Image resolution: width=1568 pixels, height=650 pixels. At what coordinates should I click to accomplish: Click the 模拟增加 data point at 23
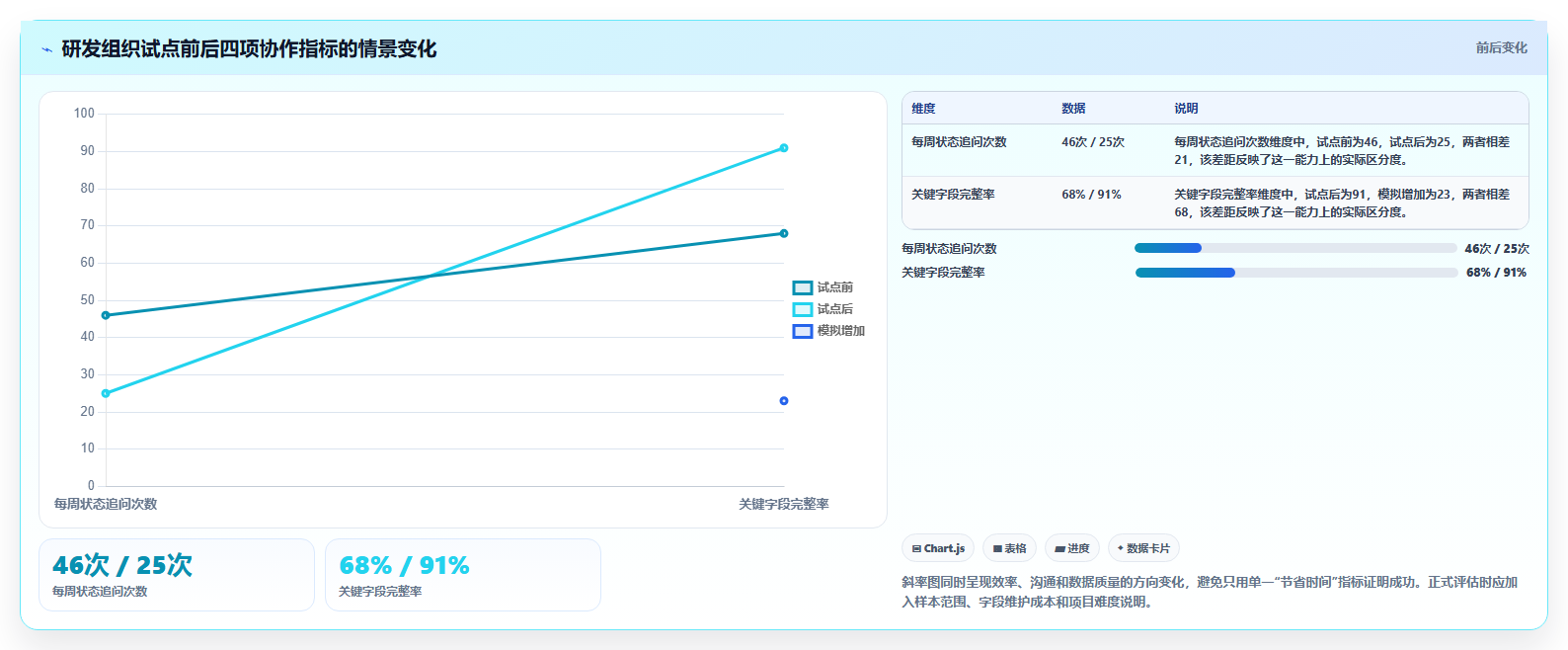[784, 401]
